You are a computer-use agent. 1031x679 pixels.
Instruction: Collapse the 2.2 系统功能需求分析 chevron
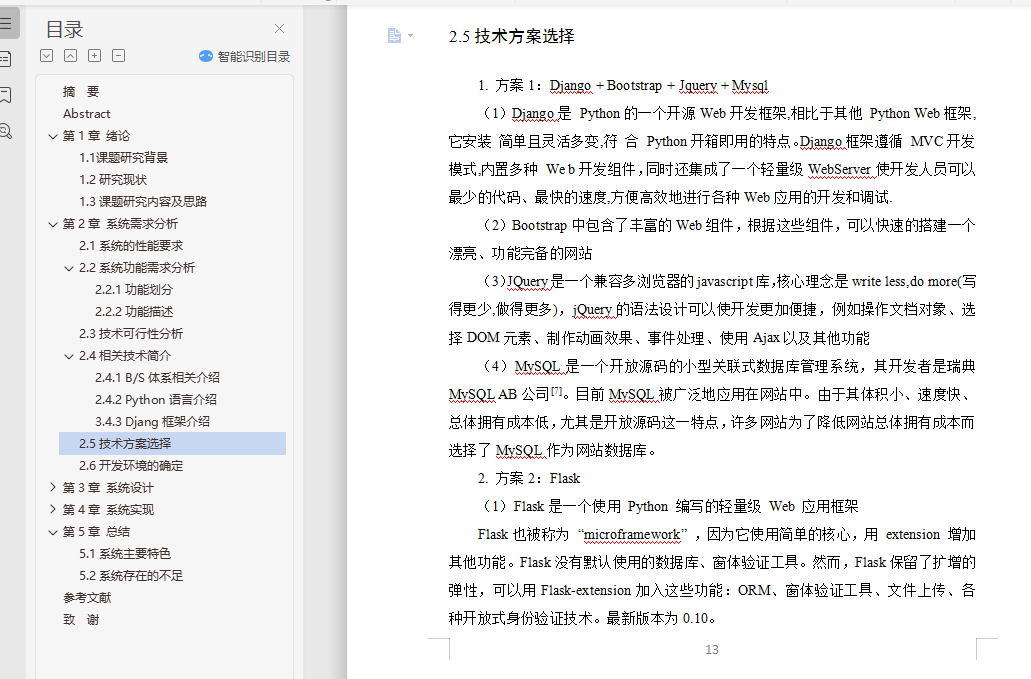click(x=68, y=268)
